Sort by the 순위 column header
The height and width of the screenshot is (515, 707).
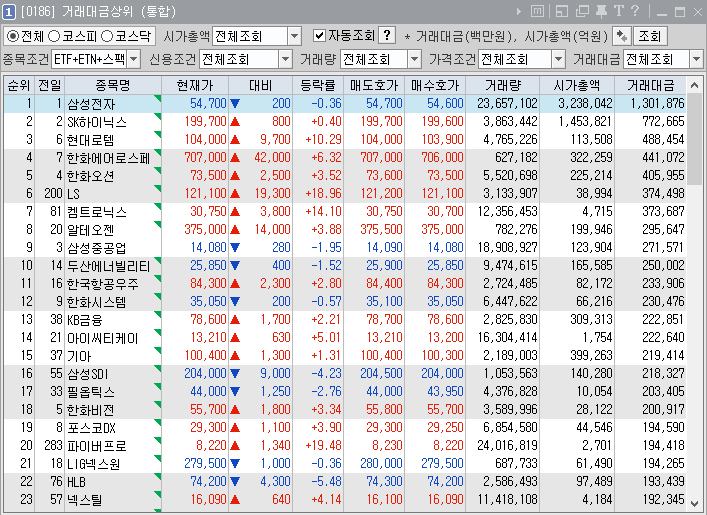coord(19,85)
